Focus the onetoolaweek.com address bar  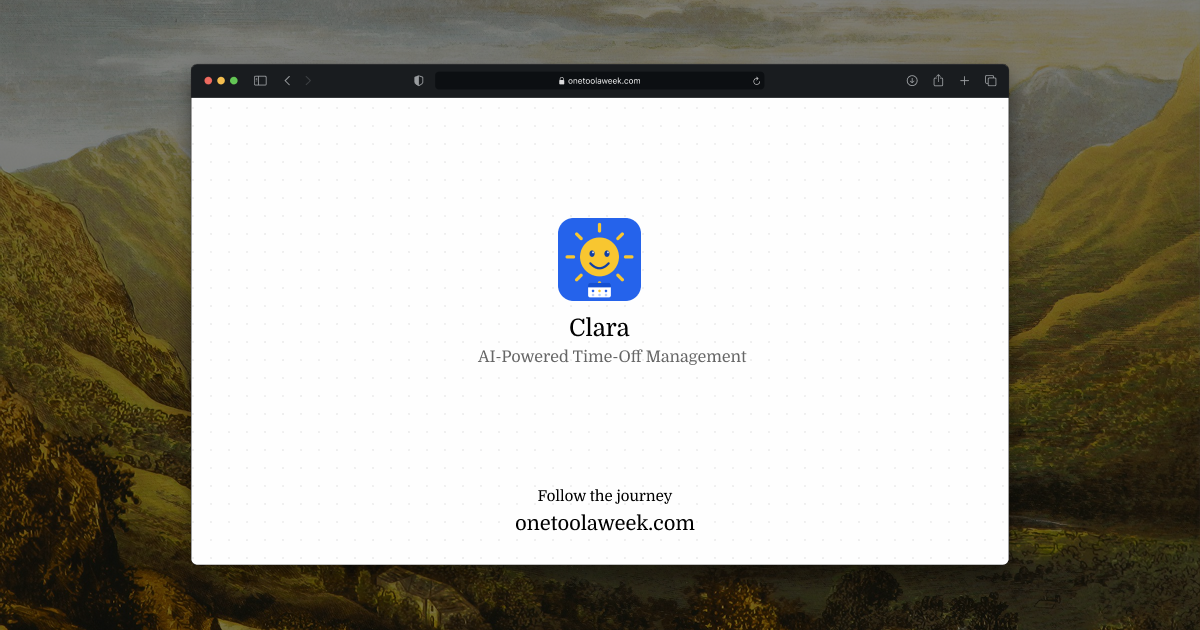click(599, 81)
